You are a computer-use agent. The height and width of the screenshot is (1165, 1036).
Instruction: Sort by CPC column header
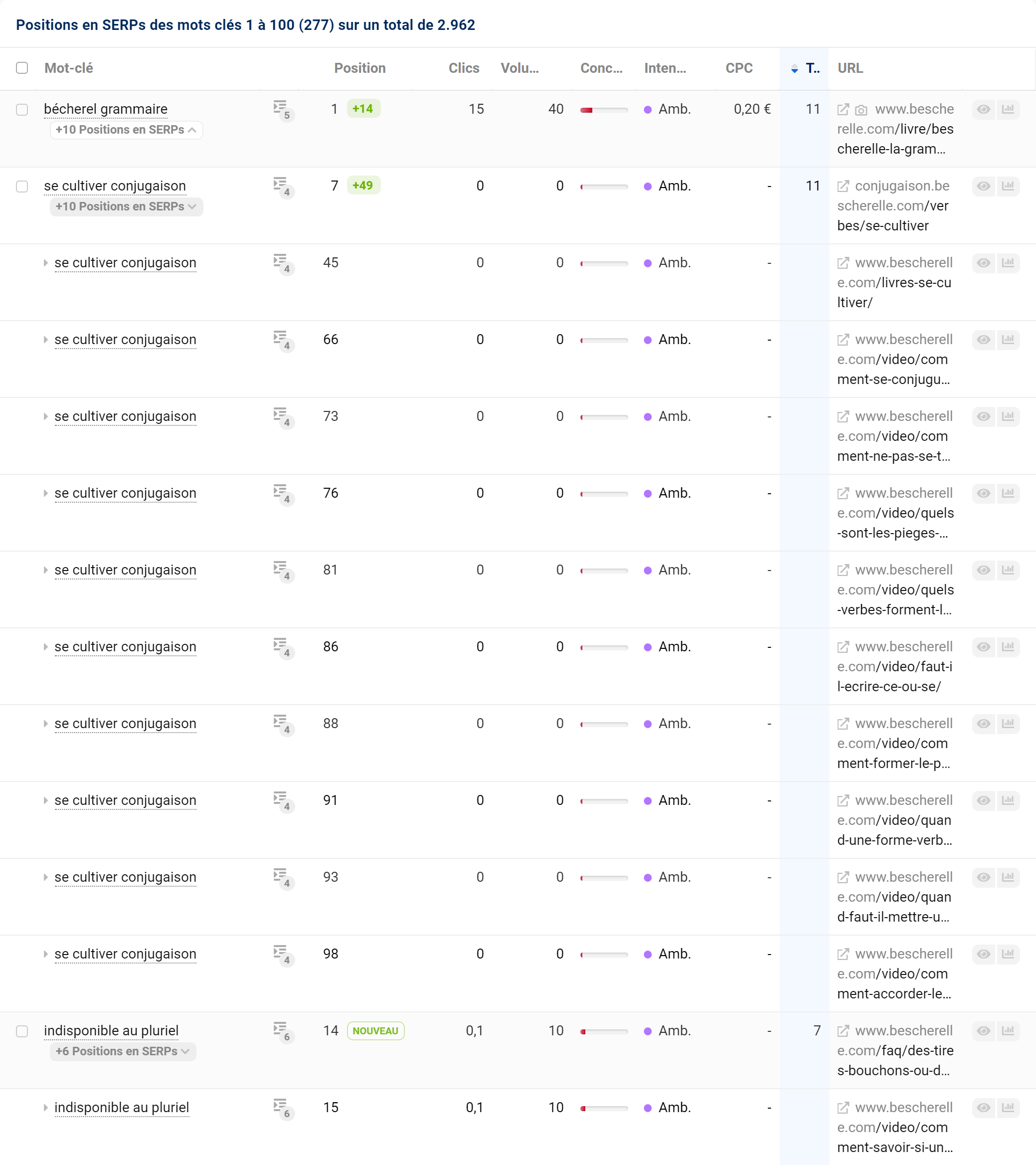[739, 68]
